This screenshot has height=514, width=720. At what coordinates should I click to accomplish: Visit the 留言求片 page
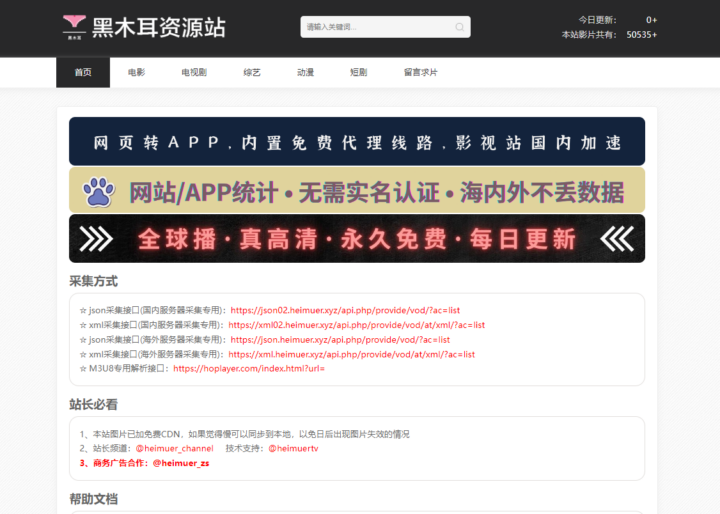point(420,72)
